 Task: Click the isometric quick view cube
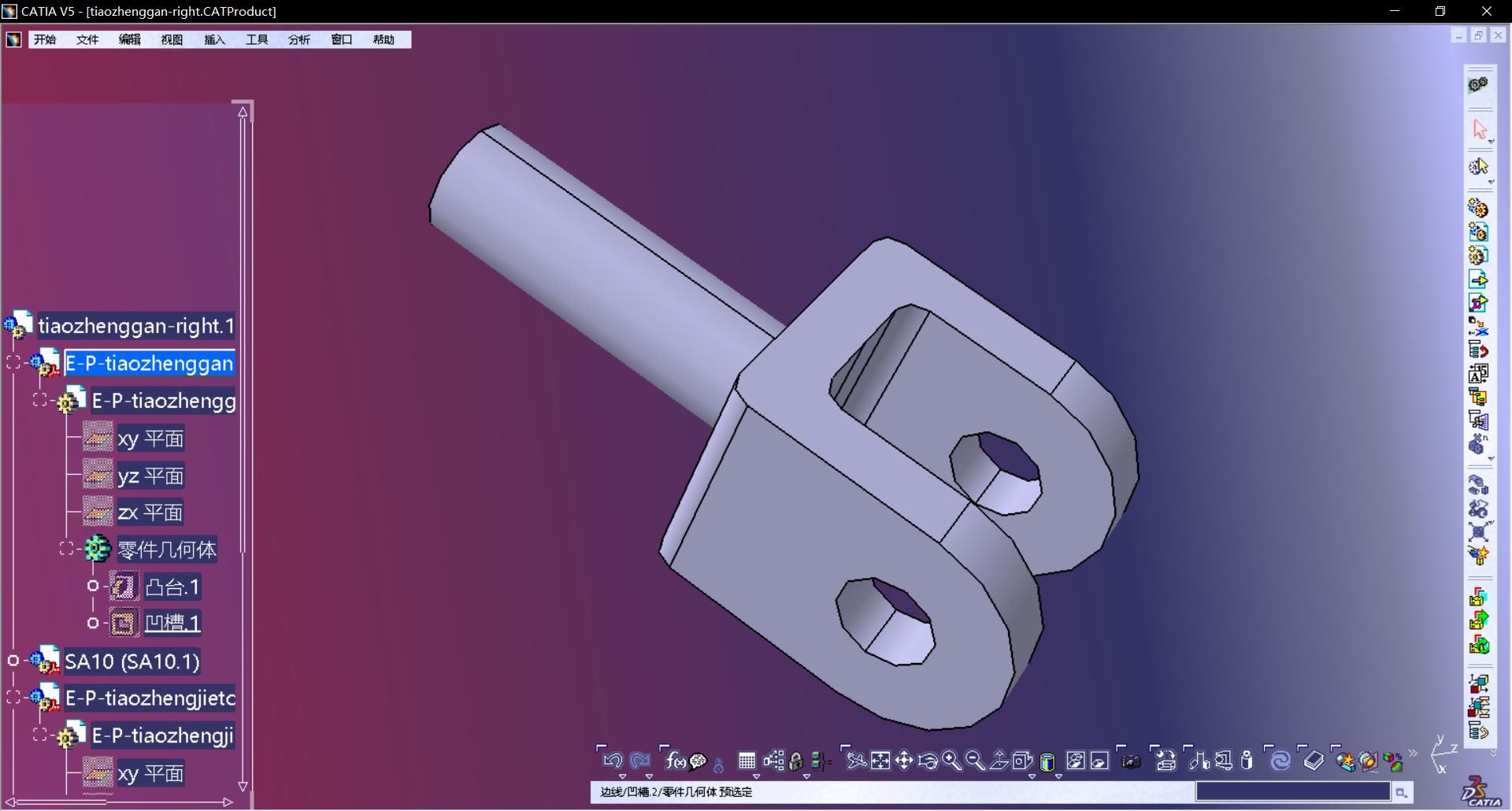1022,761
